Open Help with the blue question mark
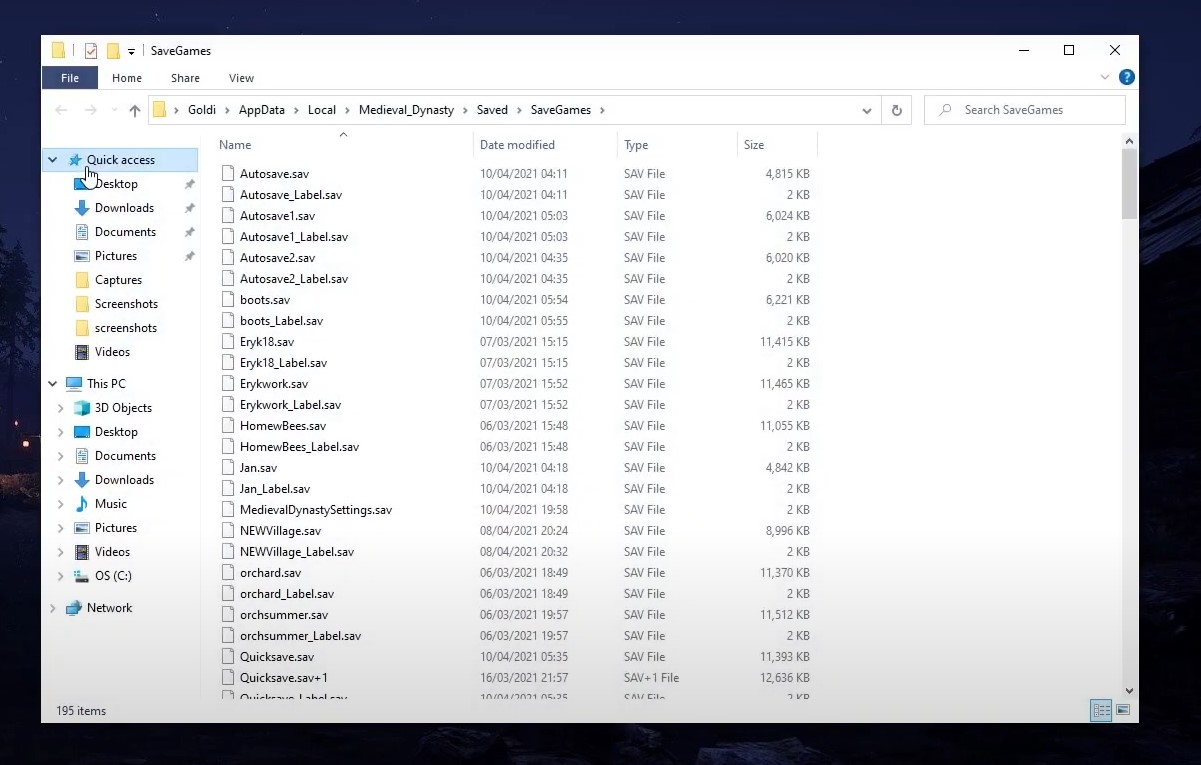 point(1127,77)
